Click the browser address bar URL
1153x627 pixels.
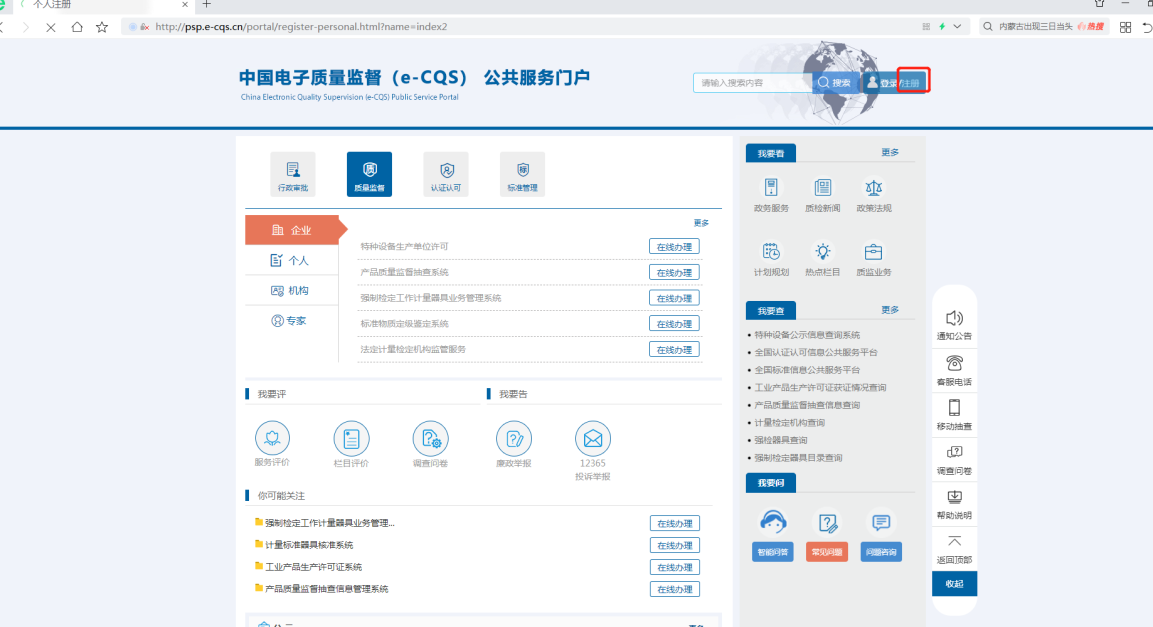[x=301, y=26]
